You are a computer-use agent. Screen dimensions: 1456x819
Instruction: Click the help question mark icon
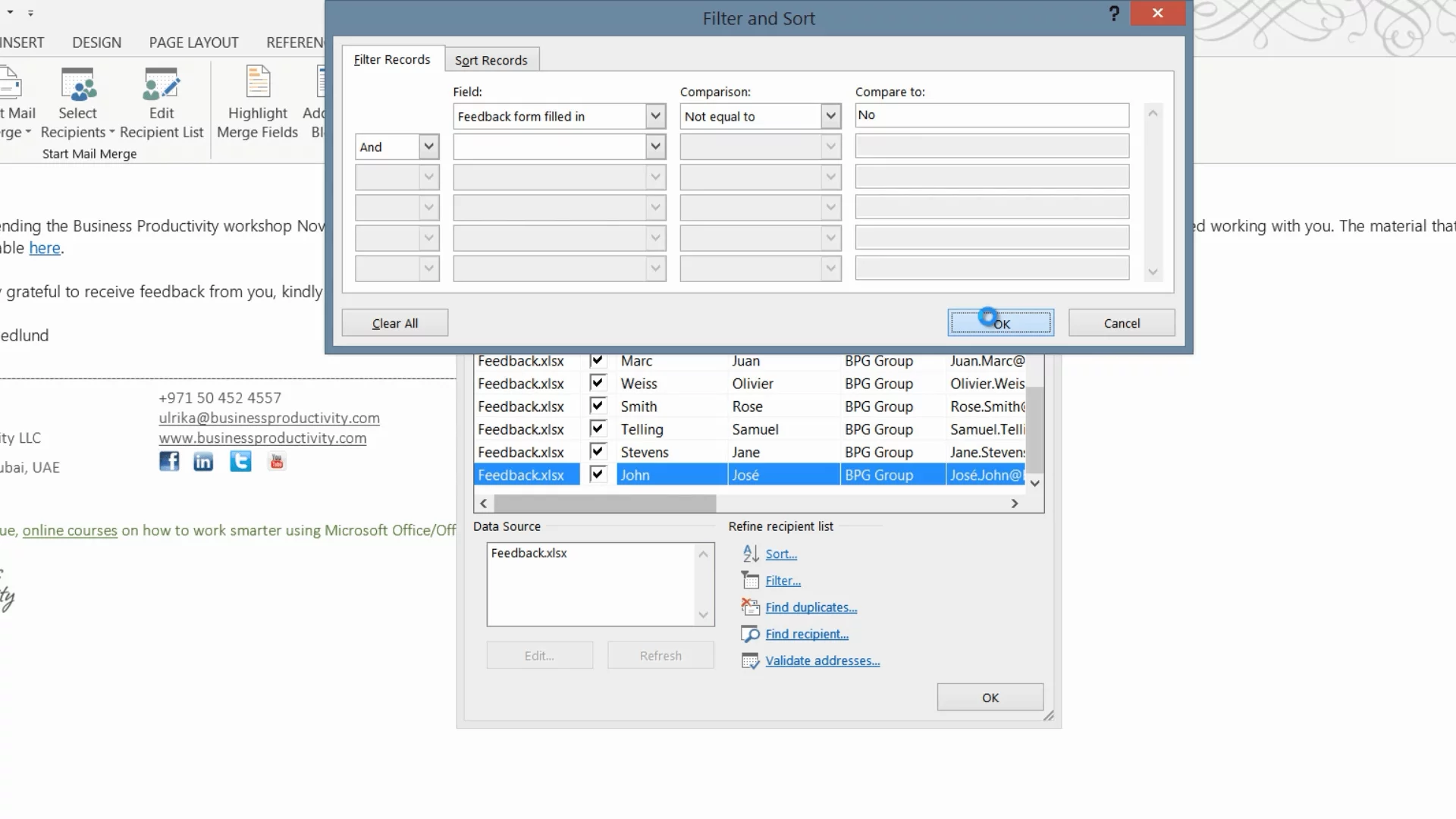click(x=1113, y=14)
